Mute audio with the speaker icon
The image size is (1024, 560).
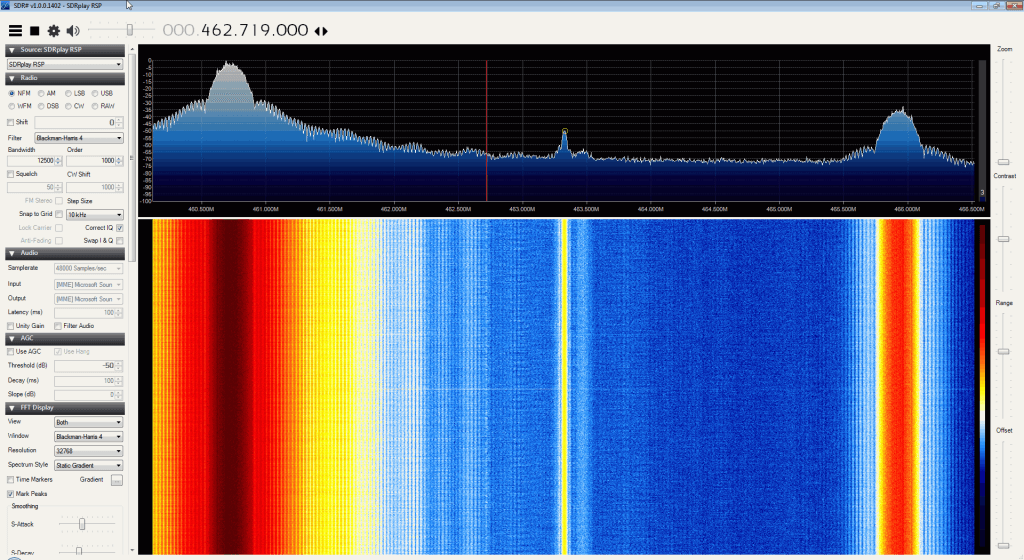(73, 31)
